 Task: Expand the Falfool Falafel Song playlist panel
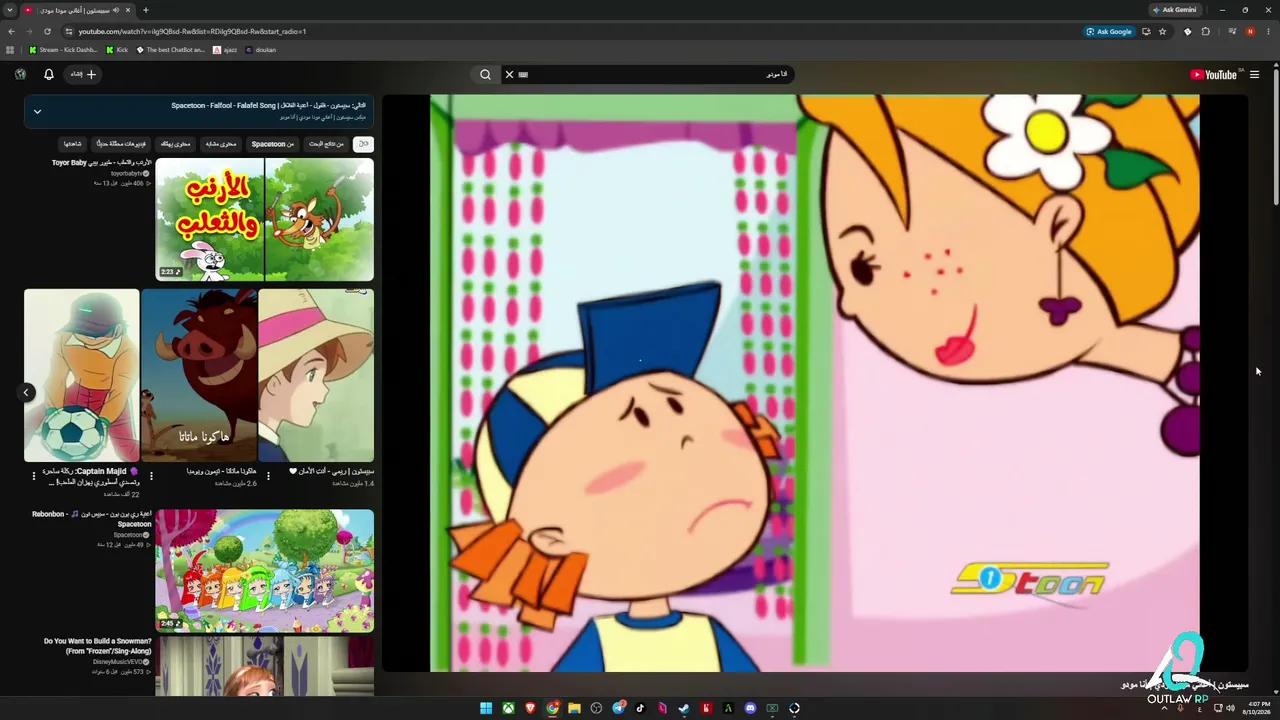37,111
